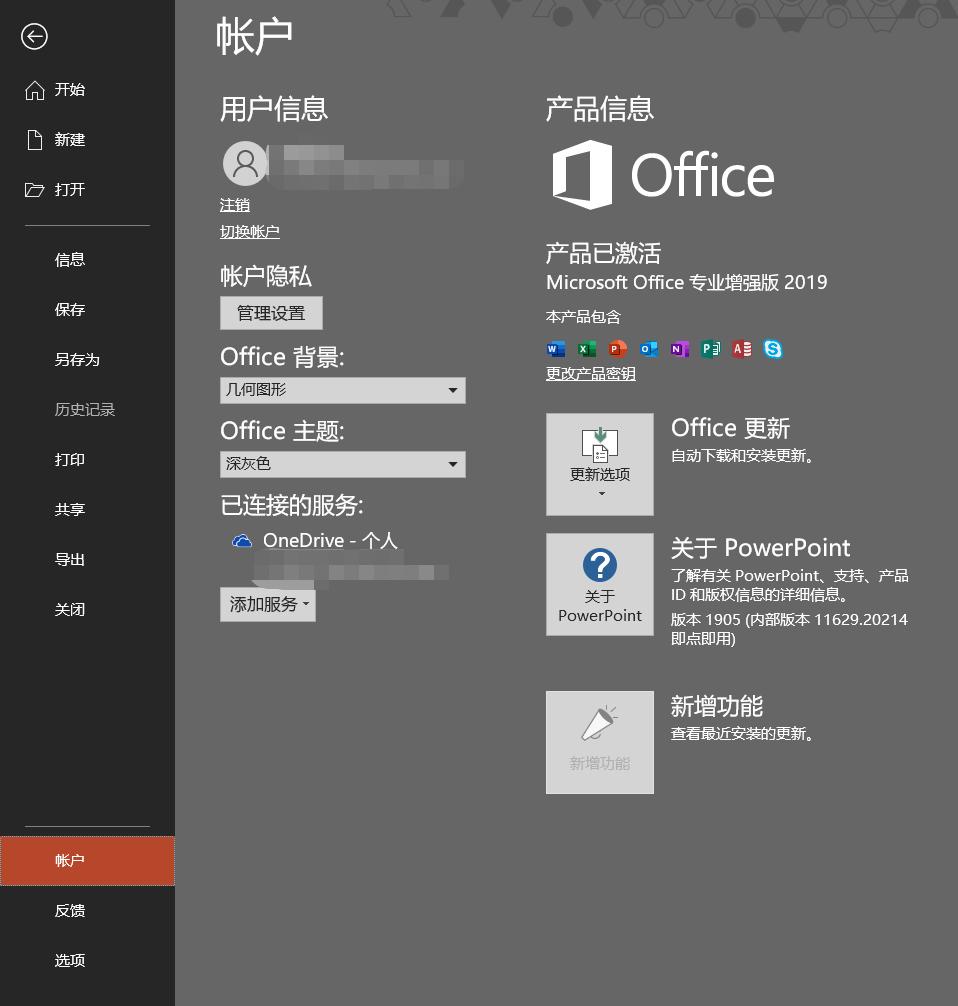This screenshot has width=958, height=1006.
Task: Click the Publisher product icon
Action: point(711,349)
